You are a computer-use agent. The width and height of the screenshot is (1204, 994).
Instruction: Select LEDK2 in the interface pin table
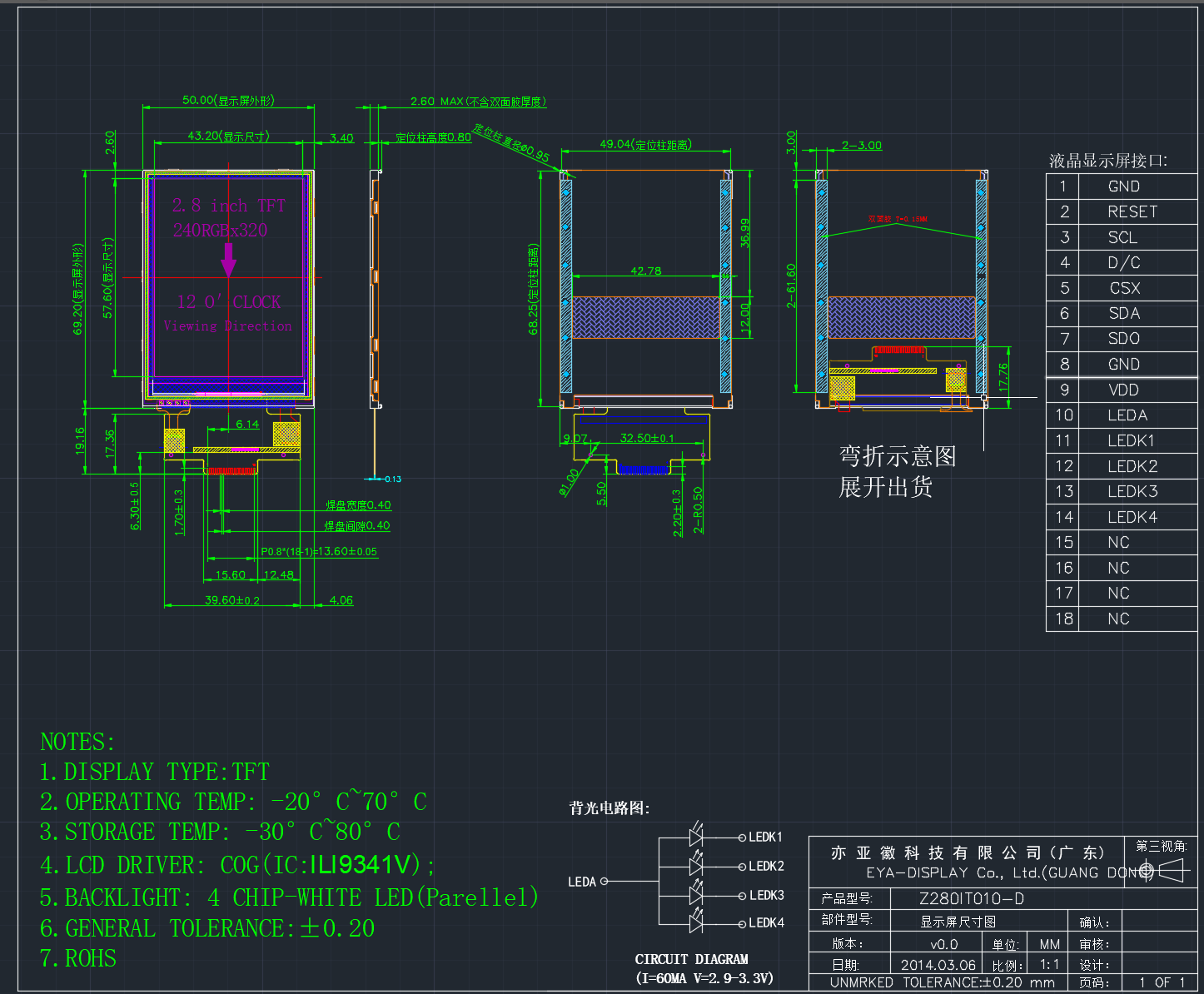[x=1132, y=466]
